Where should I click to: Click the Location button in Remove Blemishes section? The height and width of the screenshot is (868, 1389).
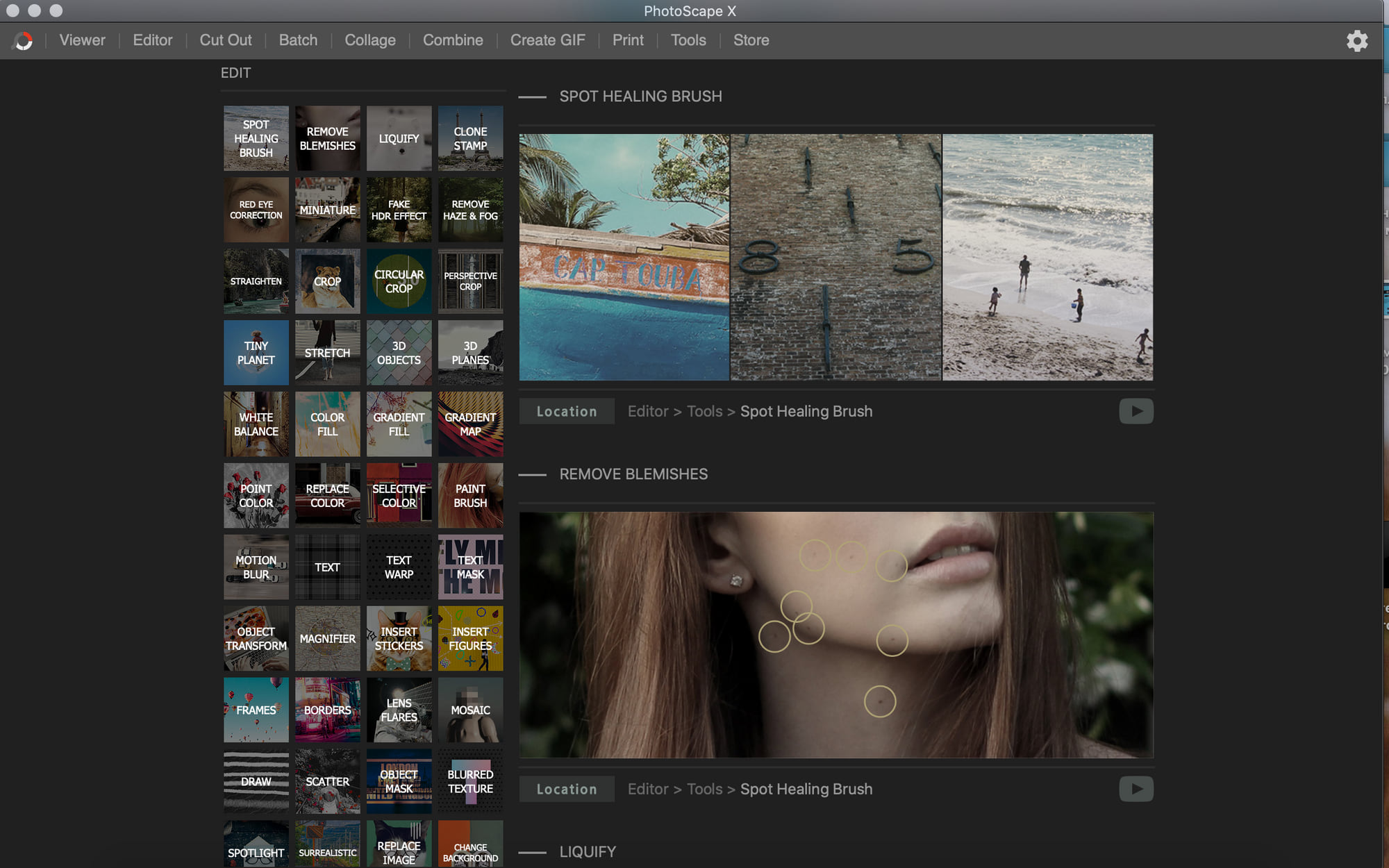[x=567, y=789]
